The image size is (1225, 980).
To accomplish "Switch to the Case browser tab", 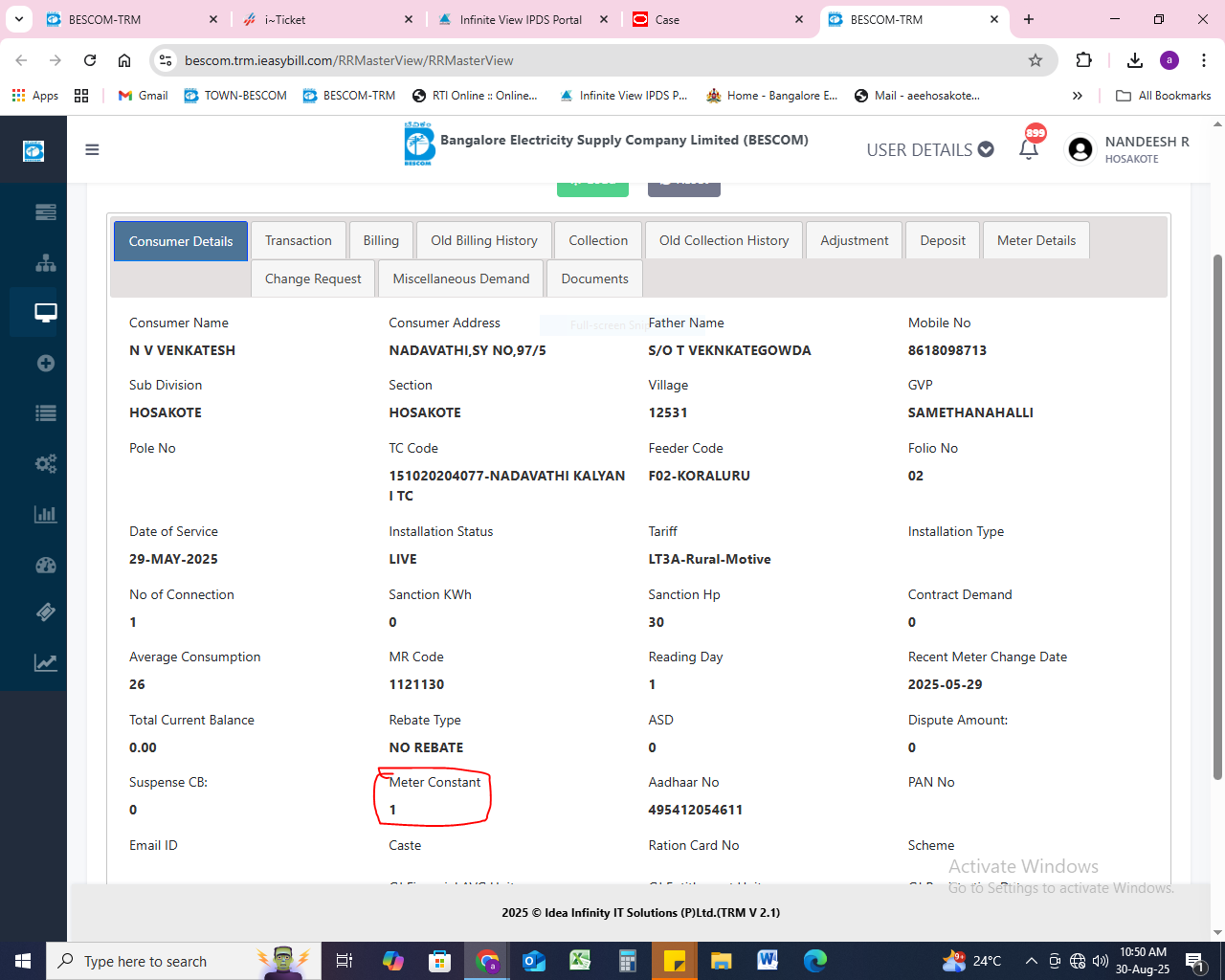I will (x=718, y=19).
